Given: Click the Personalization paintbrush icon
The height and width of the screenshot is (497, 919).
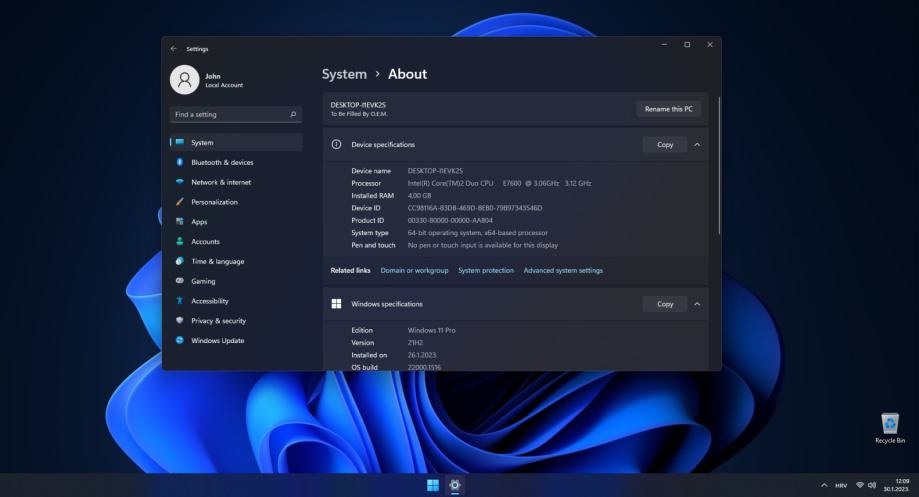Looking at the screenshot, I should coord(180,202).
